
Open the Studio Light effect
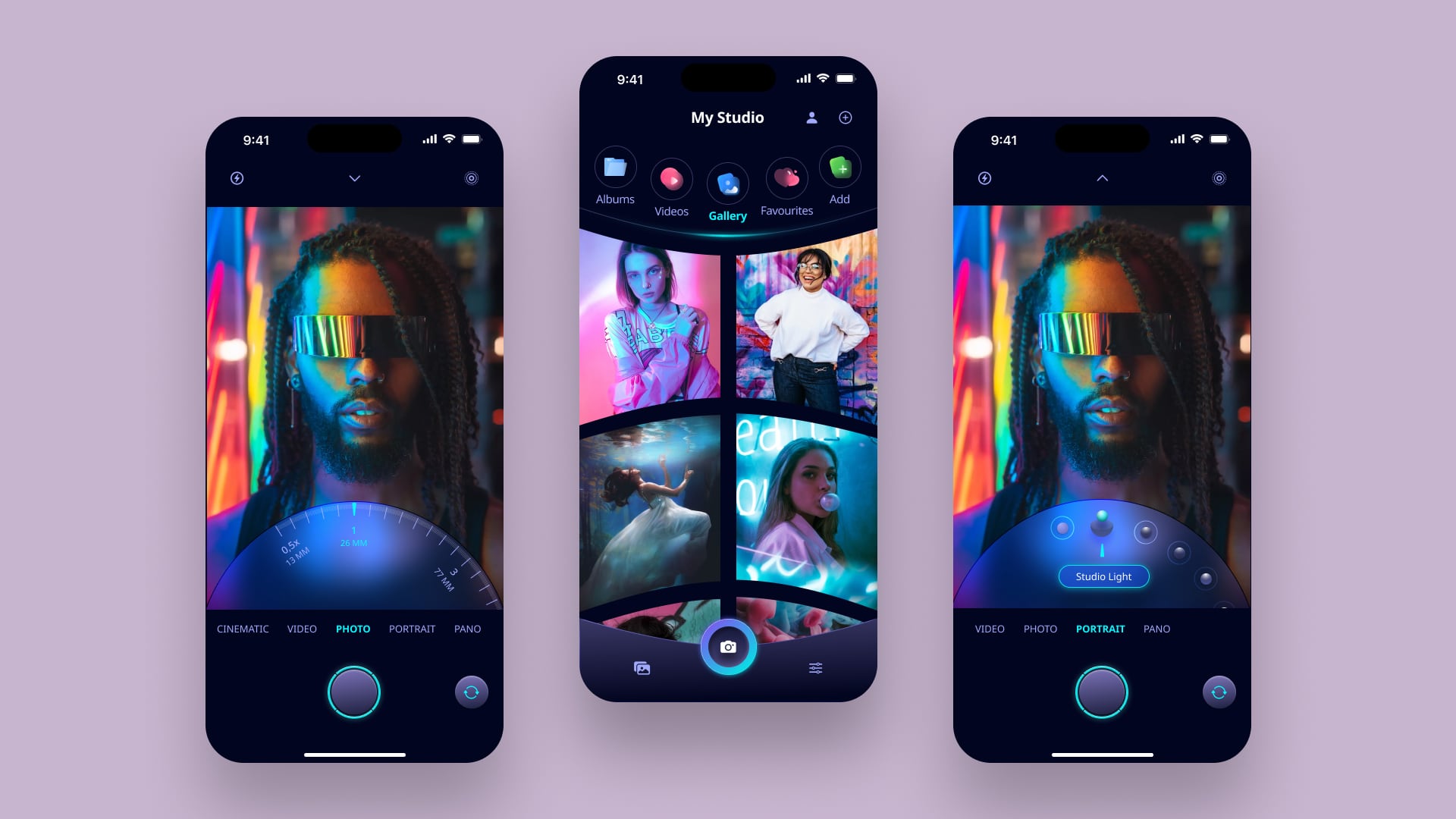pyautogui.click(x=1101, y=576)
